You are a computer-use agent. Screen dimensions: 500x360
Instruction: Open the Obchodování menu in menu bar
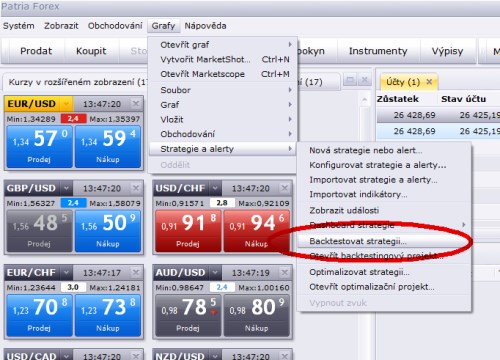tap(115, 26)
